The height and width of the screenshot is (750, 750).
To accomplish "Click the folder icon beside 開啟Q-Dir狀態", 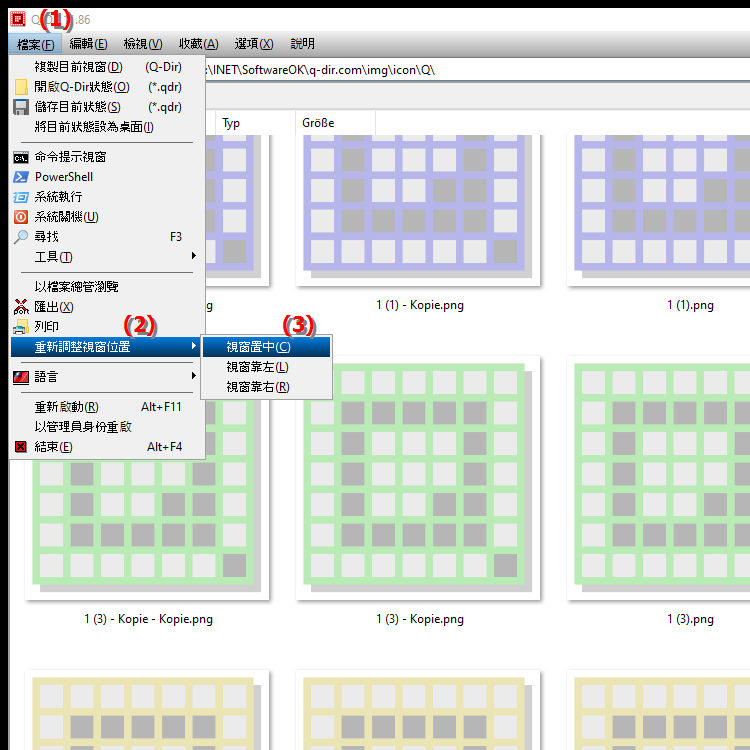I will (x=21, y=87).
